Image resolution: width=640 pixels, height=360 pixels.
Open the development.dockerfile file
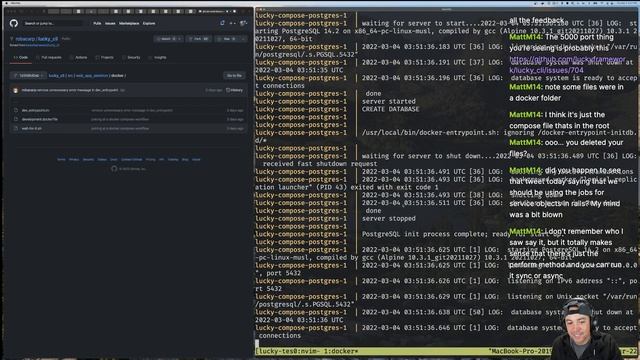[x=40, y=119]
